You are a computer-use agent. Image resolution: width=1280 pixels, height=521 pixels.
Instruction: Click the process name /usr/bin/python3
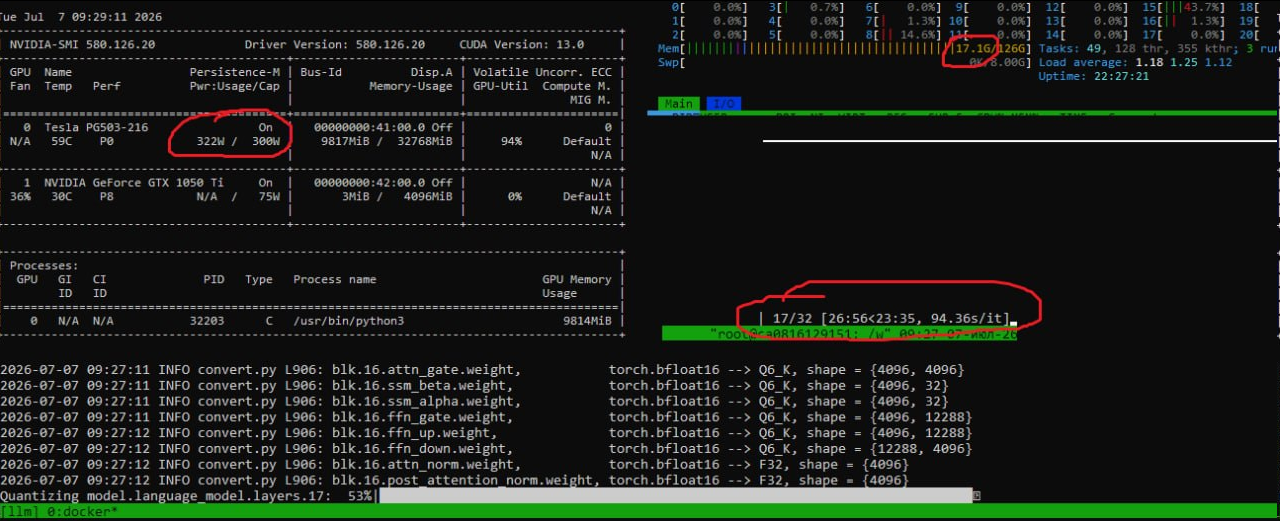click(349, 321)
